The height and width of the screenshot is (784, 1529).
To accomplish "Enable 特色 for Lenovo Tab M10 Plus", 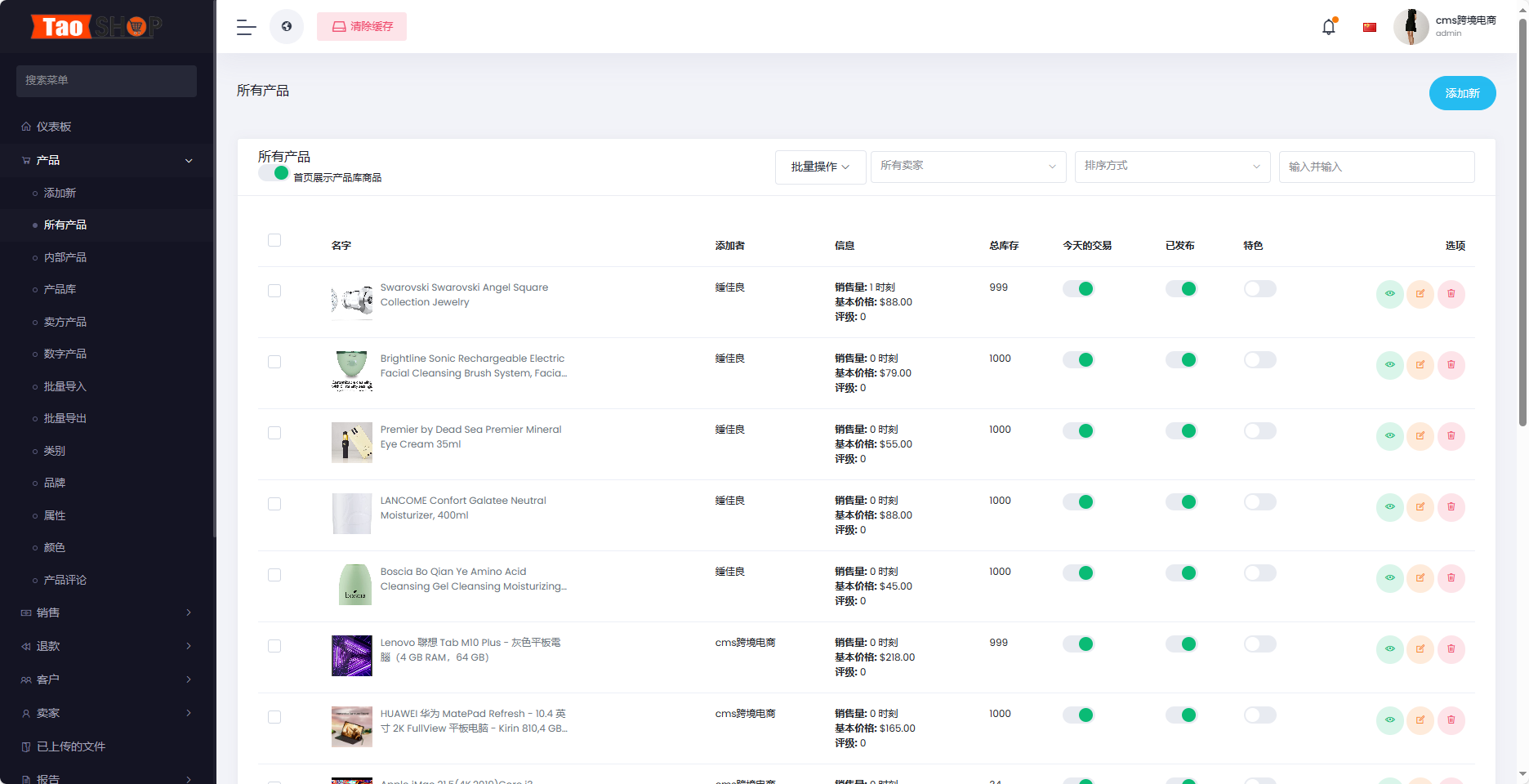I will tap(1259, 644).
